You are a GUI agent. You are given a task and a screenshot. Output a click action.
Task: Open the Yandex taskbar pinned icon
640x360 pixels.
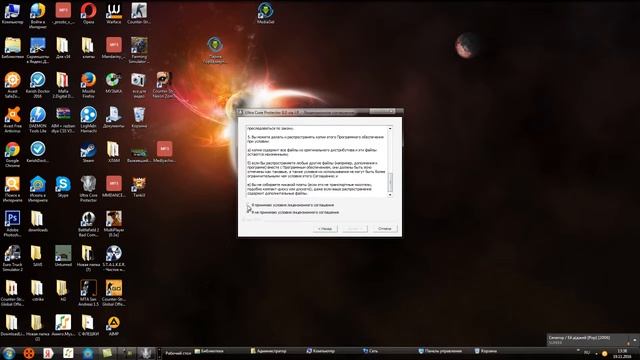[48, 353]
